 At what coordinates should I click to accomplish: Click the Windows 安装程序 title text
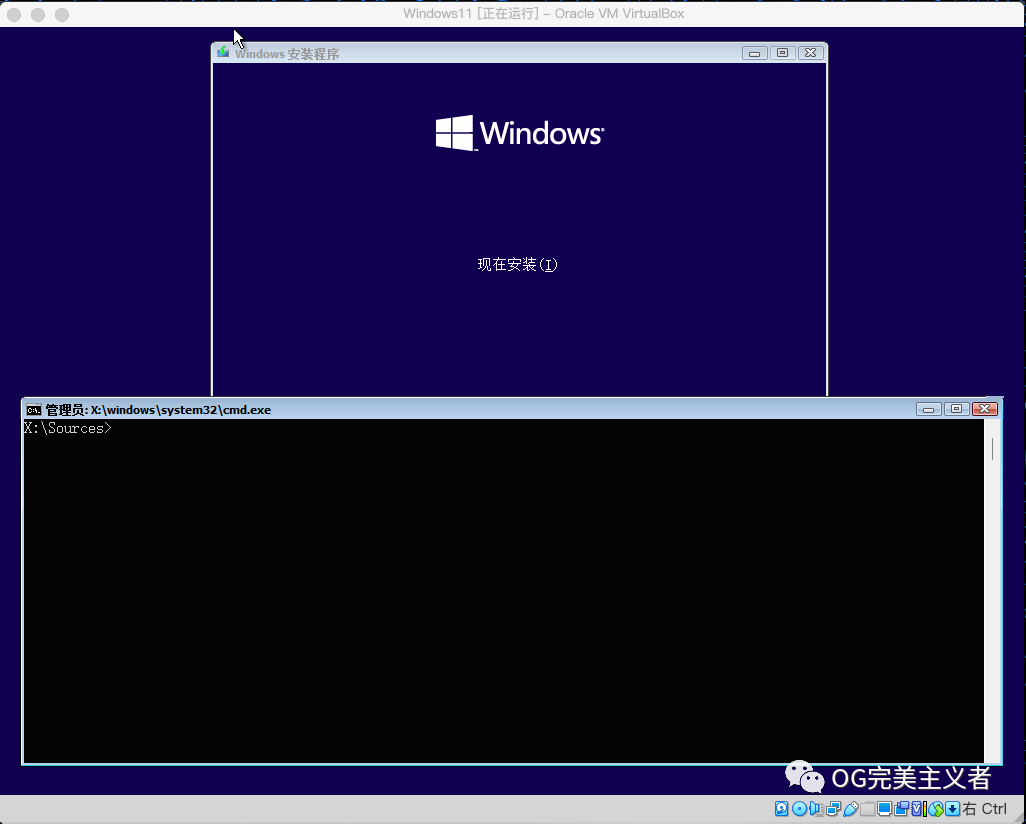pos(287,54)
